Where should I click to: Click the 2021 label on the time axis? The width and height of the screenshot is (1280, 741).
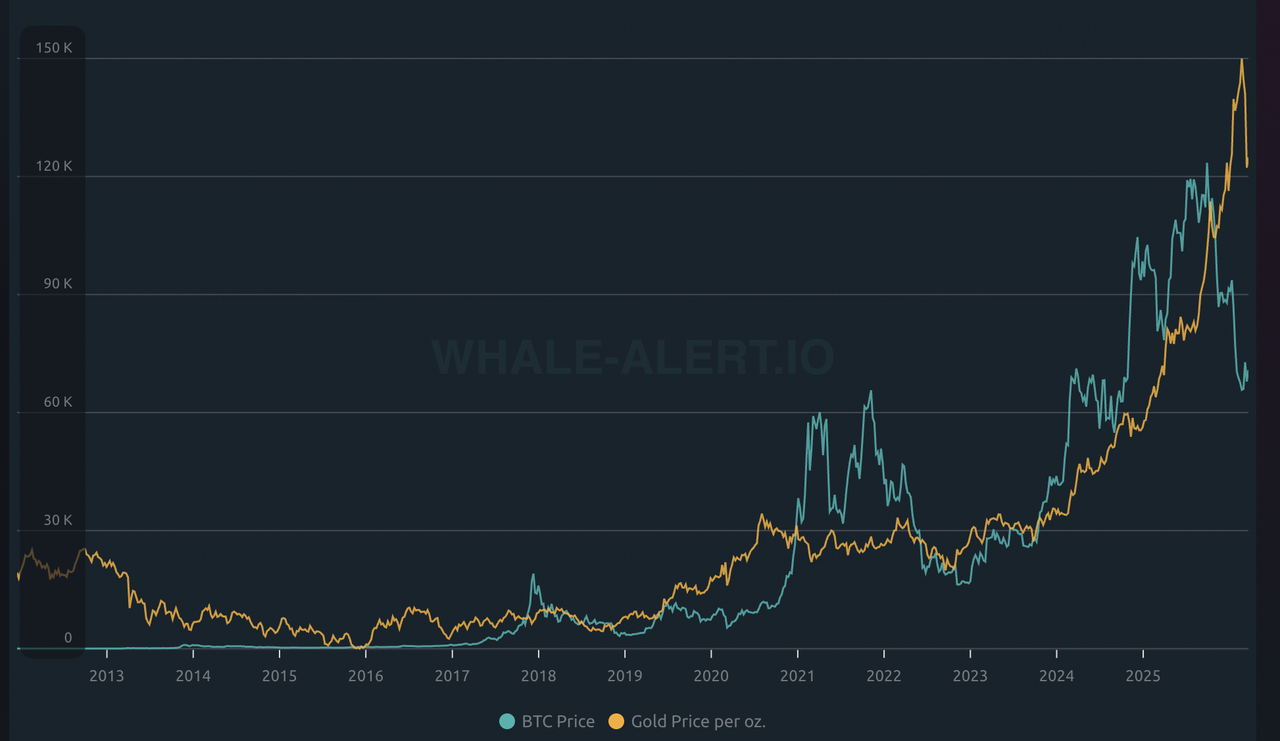pos(797,676)
